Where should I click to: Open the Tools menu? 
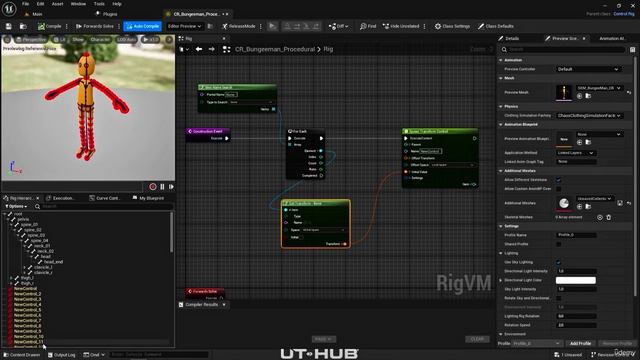click(x=99, y=4)
